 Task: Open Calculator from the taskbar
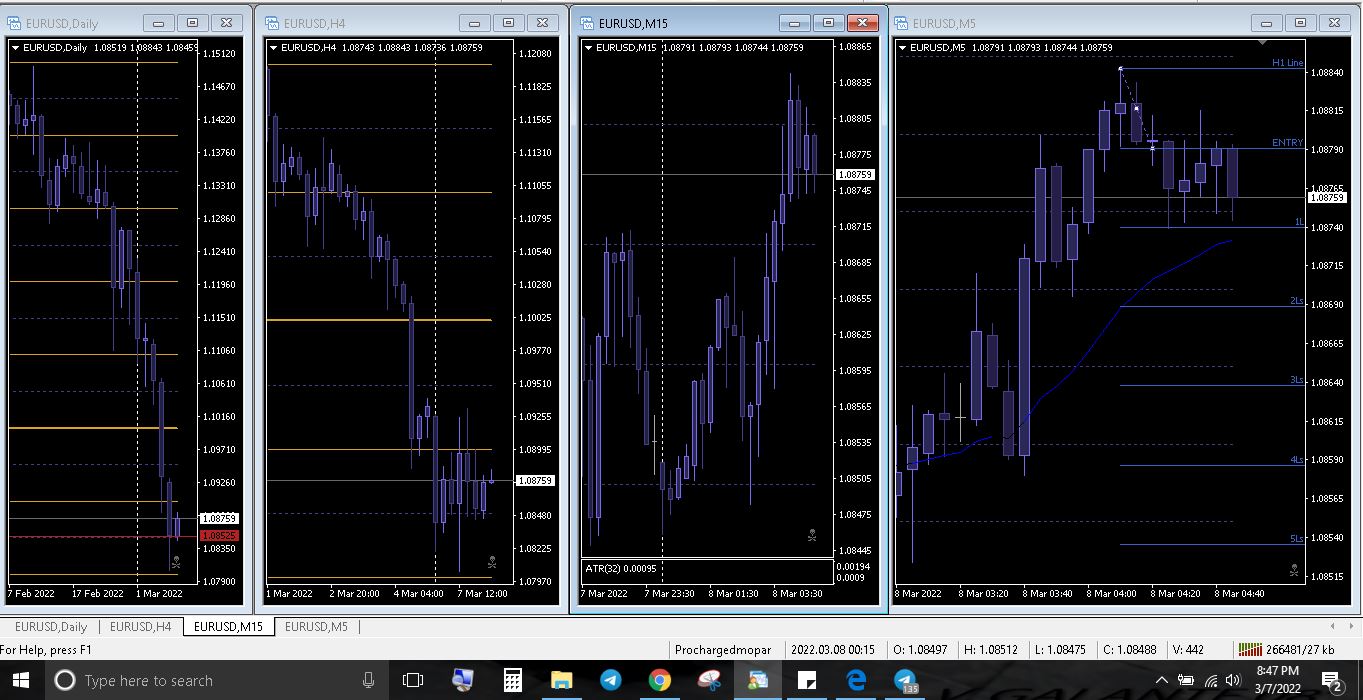click(x=512, y=680)
